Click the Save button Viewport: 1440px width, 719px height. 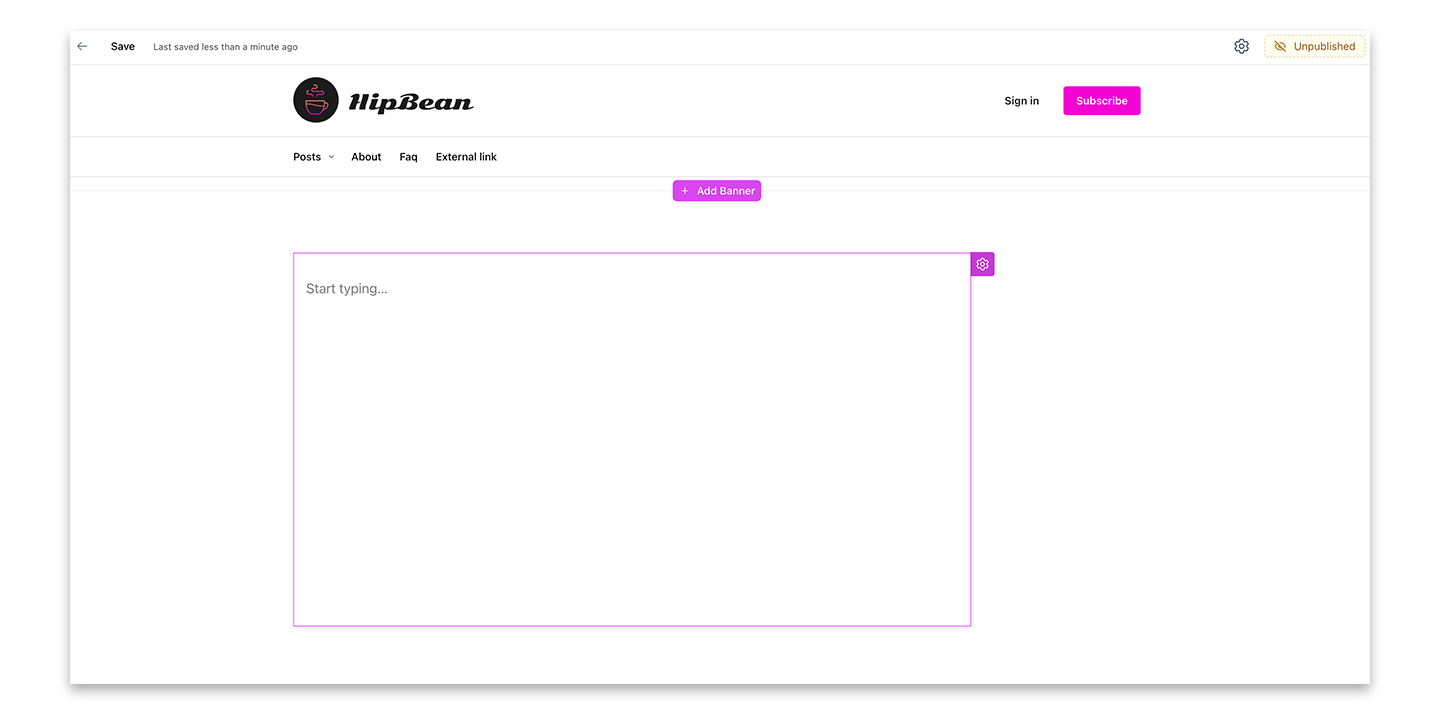click(x=122, y=46)
